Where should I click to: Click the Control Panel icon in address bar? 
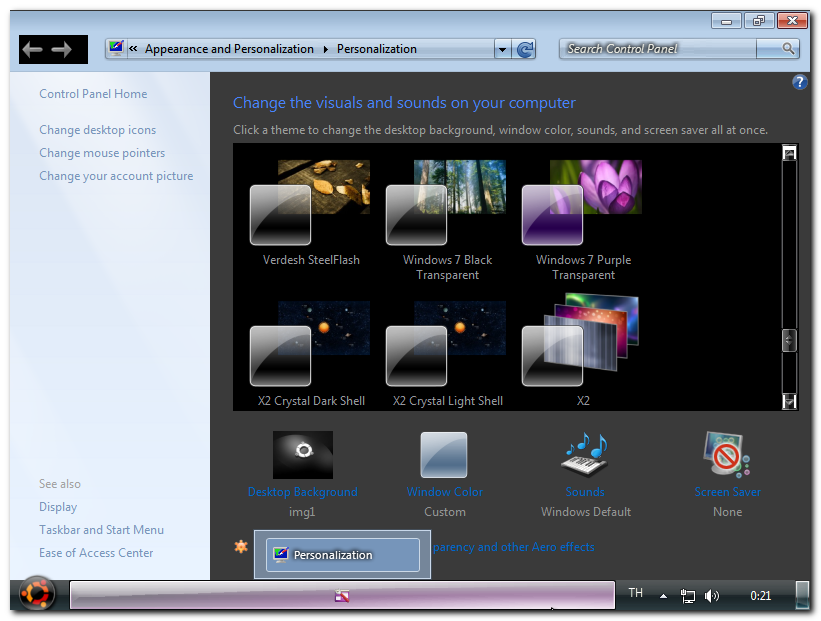[x=116, y=49]
